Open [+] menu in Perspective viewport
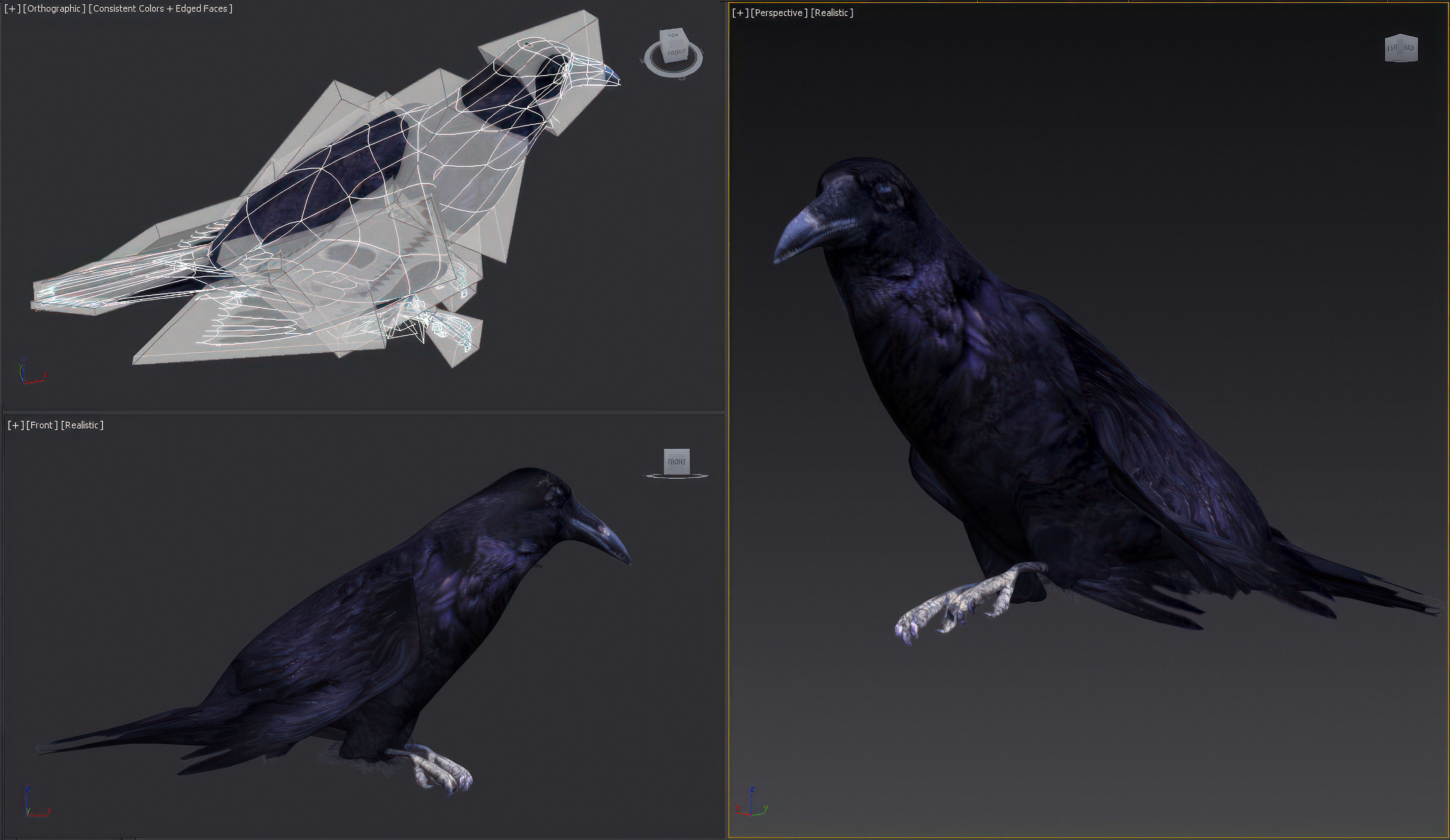Viewport: 1450px width, 840px height. [740, 13]
